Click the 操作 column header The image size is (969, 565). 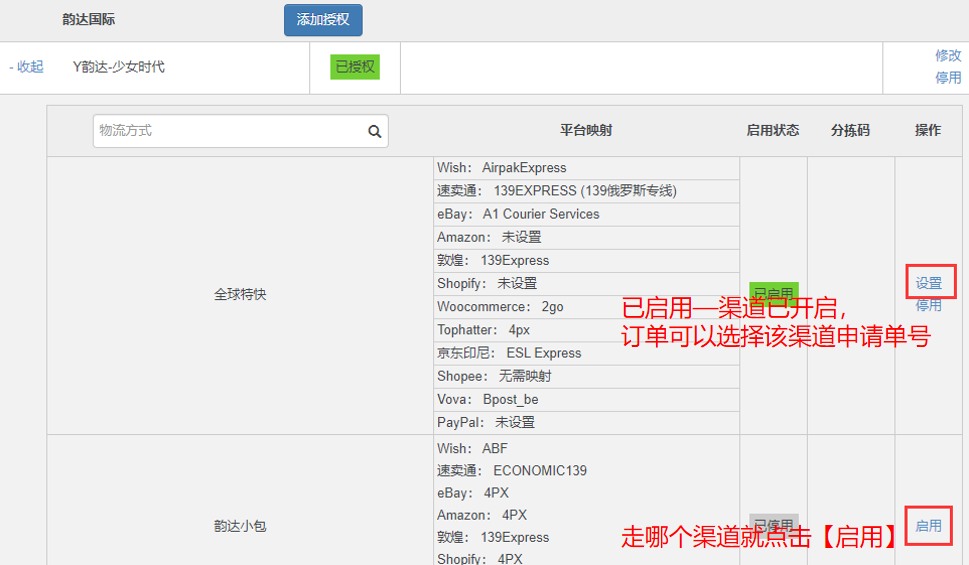point(928,130)
